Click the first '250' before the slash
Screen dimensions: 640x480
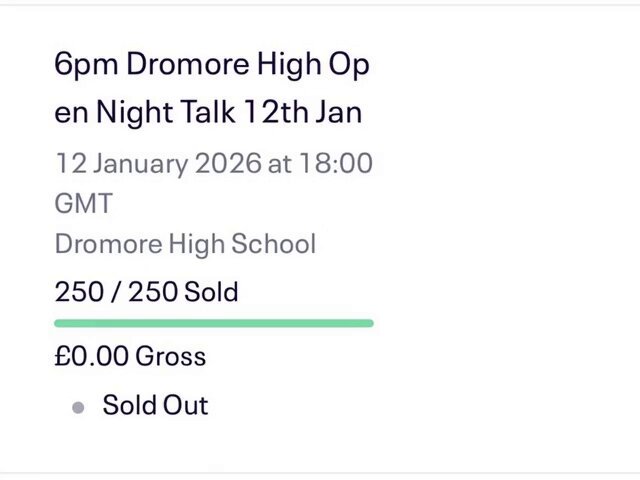tap(79, 292)
